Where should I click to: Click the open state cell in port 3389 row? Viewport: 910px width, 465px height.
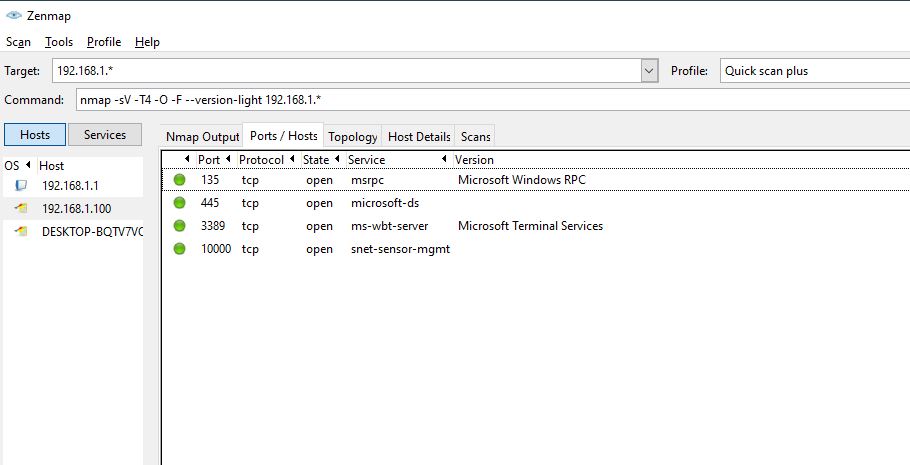pos(319,226)
